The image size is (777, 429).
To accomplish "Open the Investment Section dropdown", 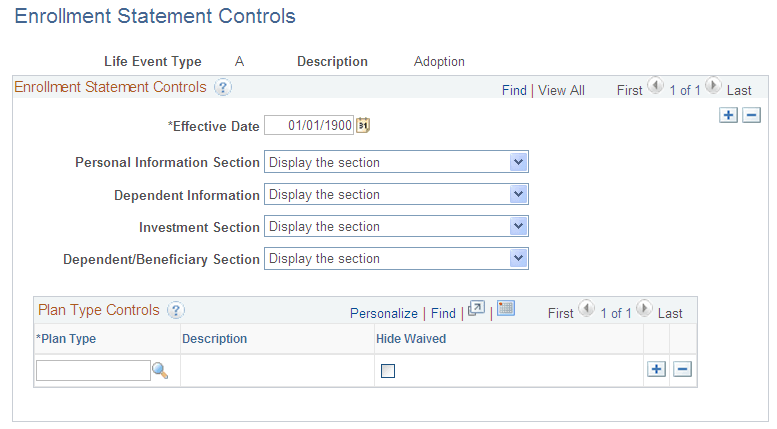I will (517, 227).
